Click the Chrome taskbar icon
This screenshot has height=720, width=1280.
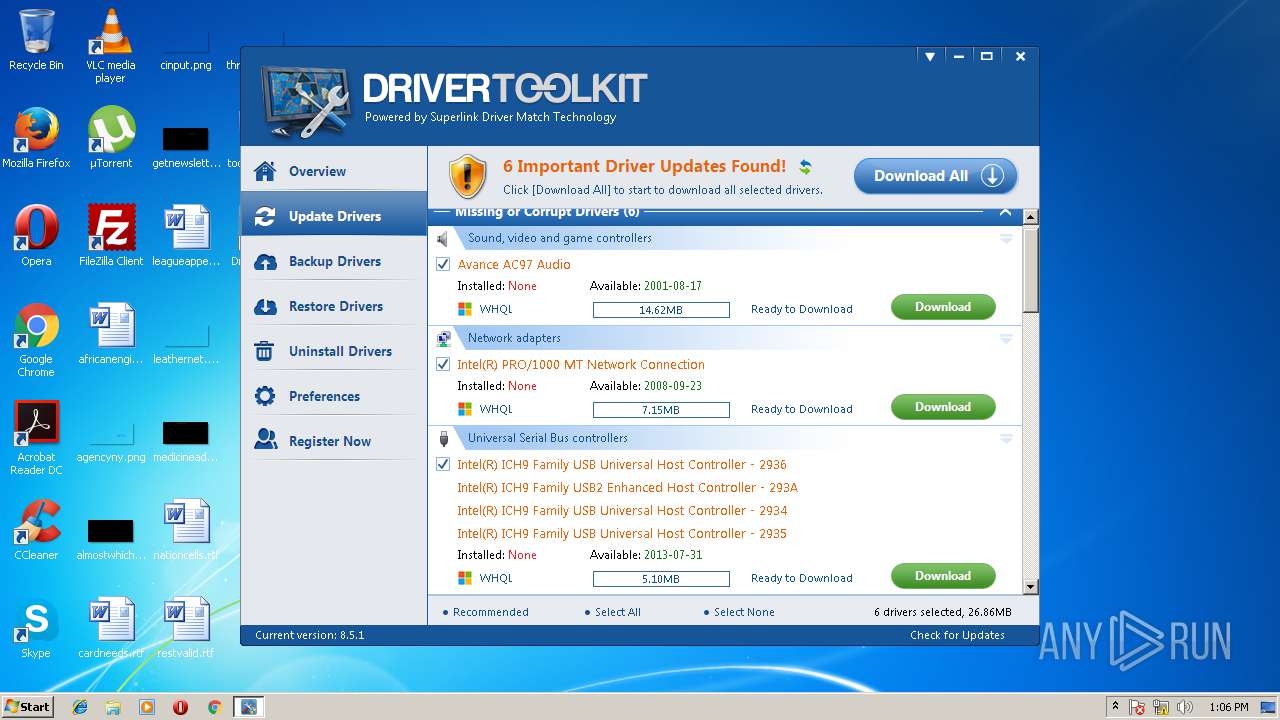[x=214, y=707]
